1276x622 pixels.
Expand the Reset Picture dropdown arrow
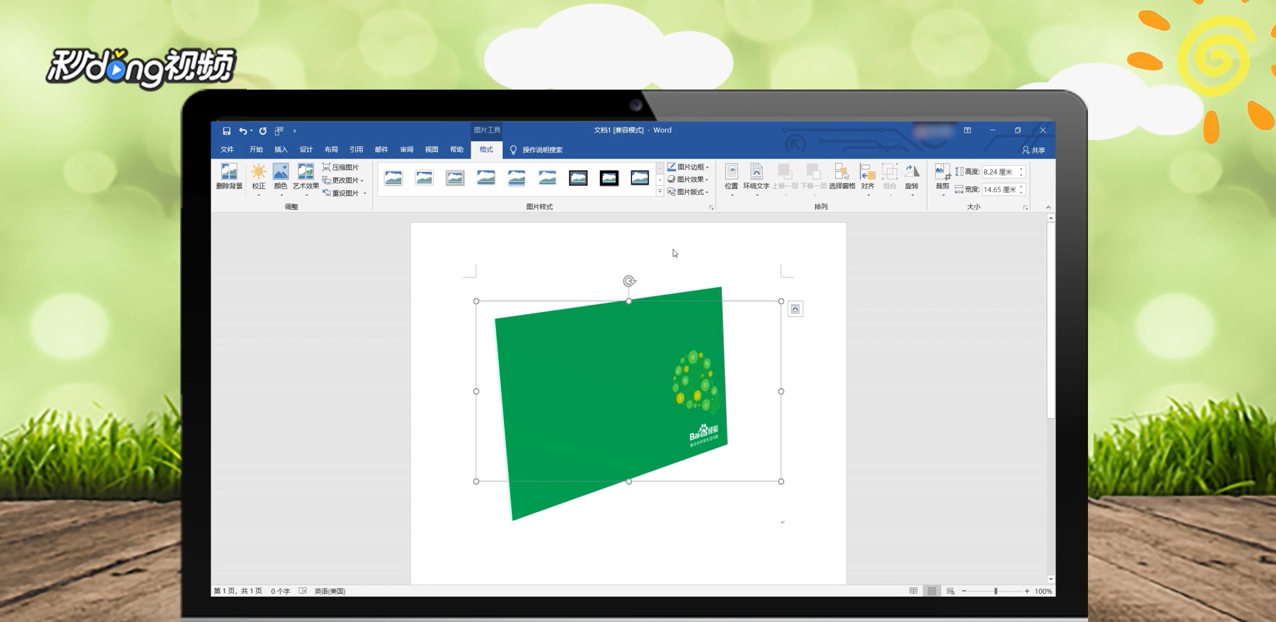365,193
